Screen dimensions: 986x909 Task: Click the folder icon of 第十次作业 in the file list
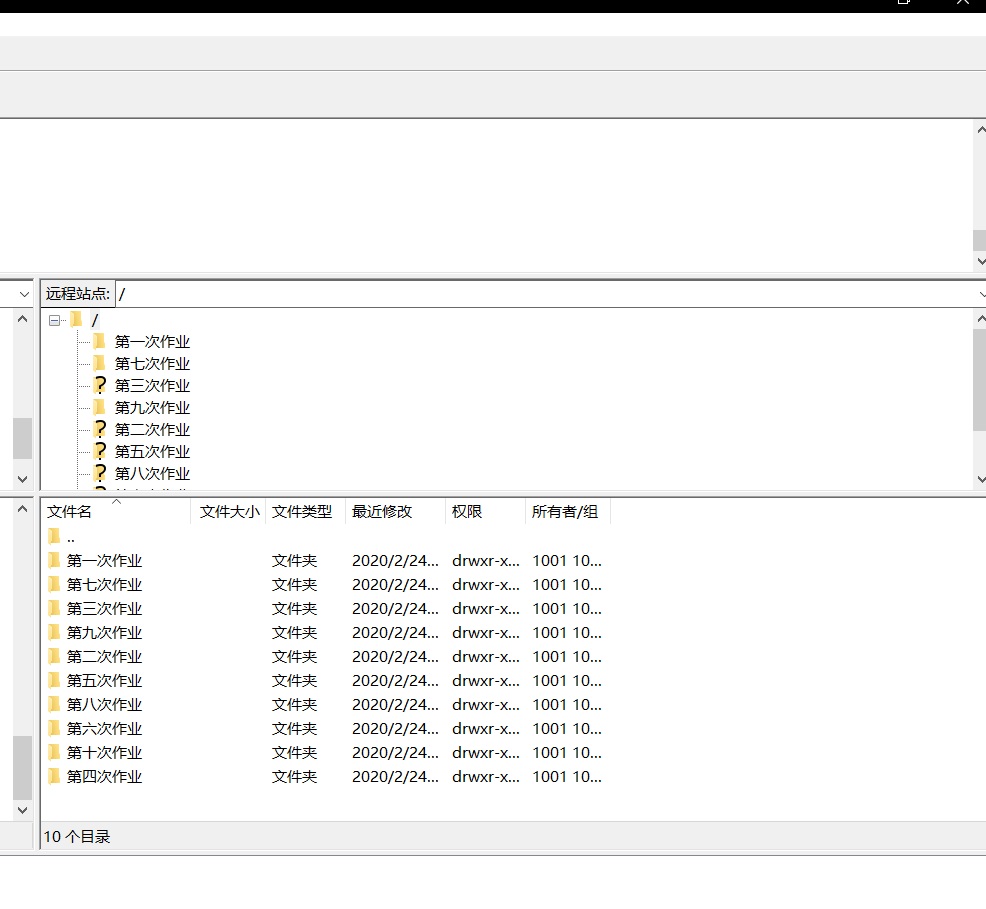coord(54,753)
